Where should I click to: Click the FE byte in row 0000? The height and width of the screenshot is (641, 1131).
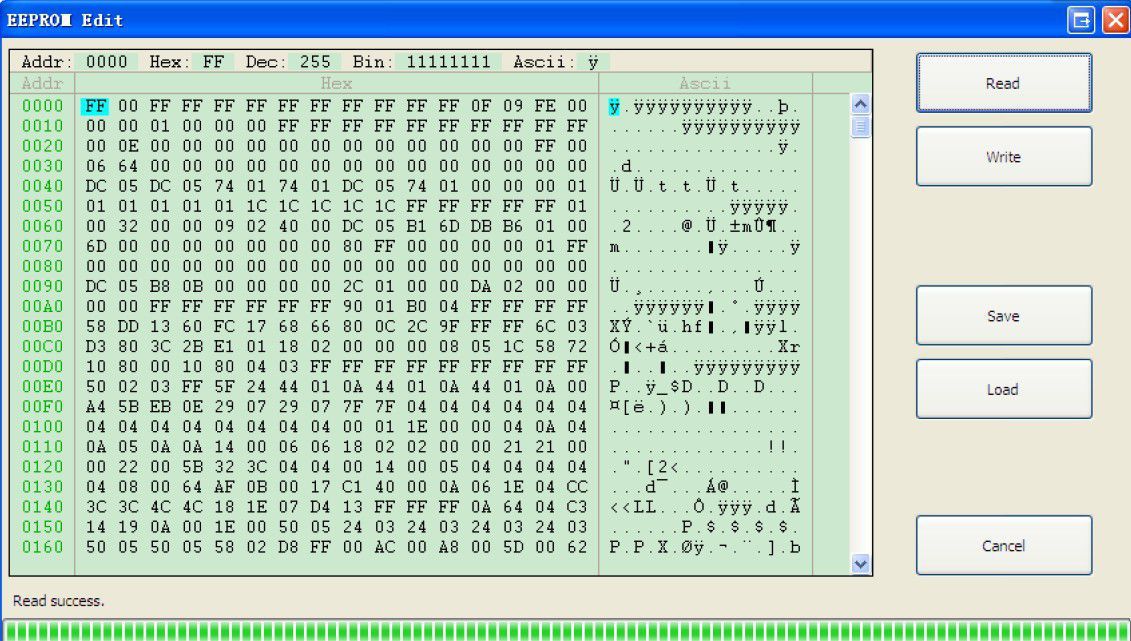[545, 106]
